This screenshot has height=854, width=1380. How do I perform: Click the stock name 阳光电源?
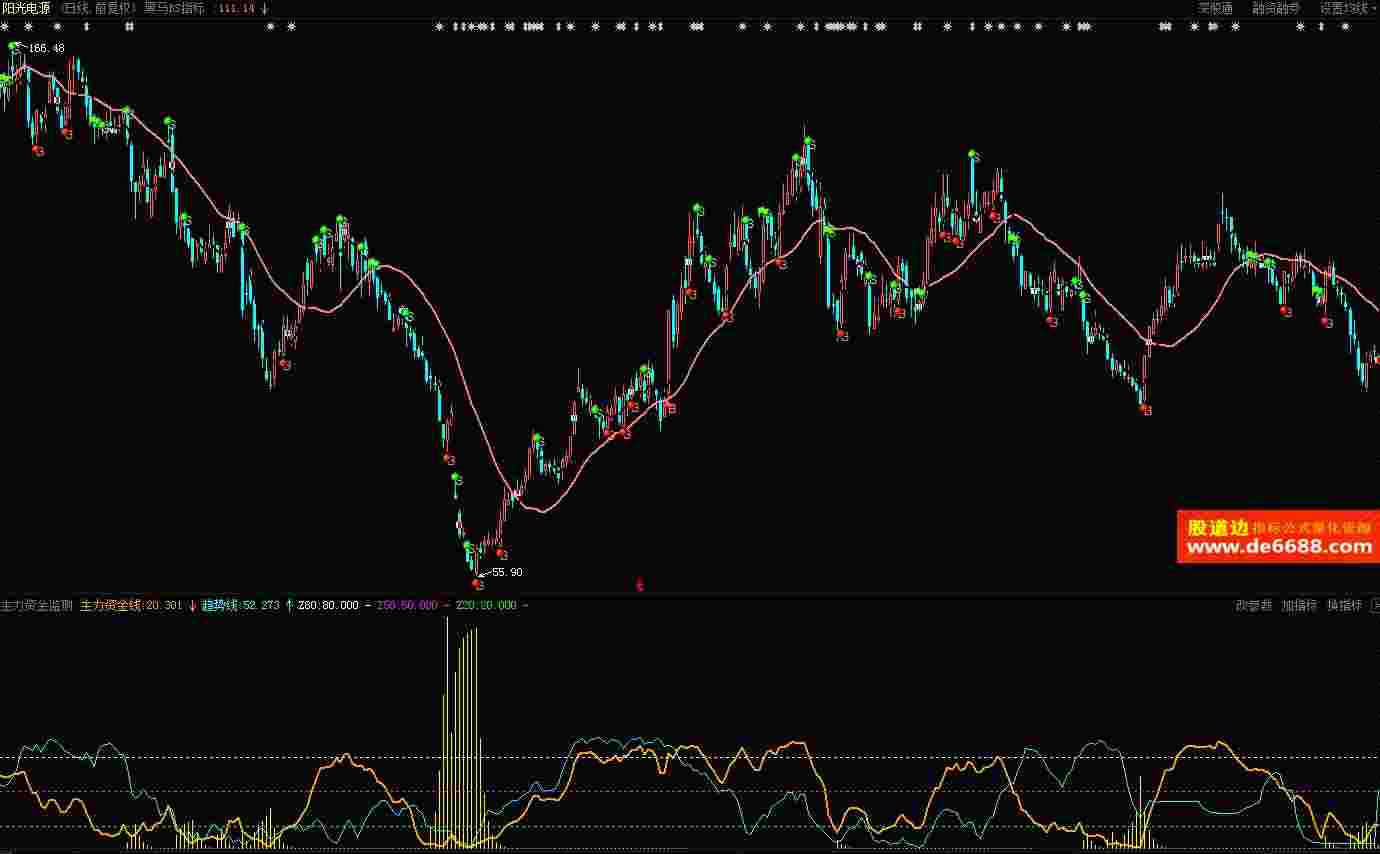(25, 8)
